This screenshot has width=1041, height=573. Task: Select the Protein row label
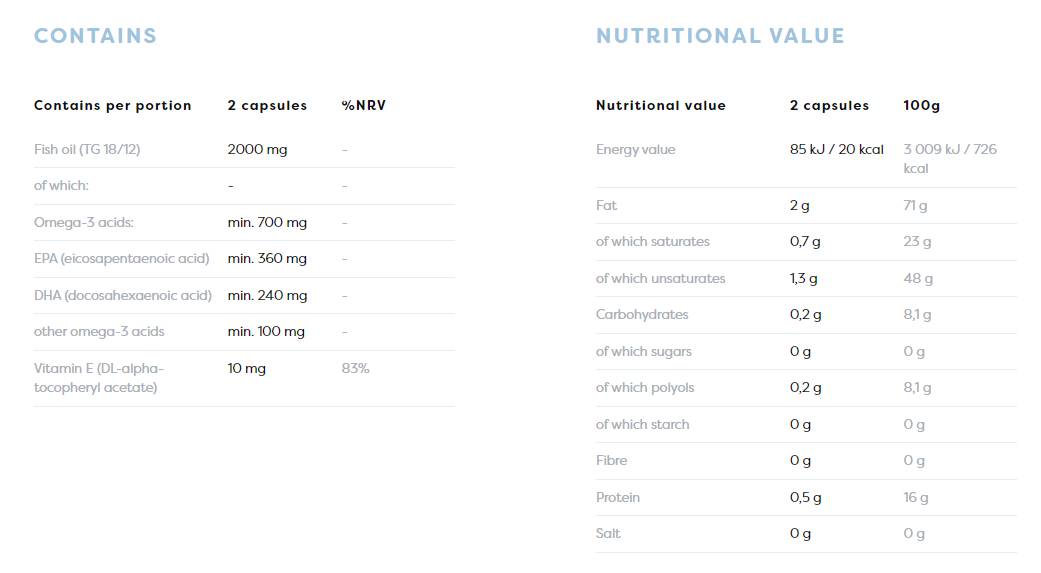[x=618, y=497]
